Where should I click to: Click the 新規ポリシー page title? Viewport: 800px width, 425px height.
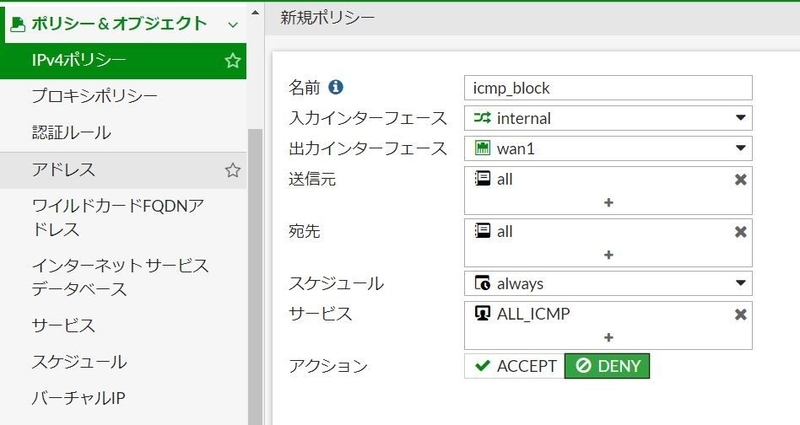[327, 17]
